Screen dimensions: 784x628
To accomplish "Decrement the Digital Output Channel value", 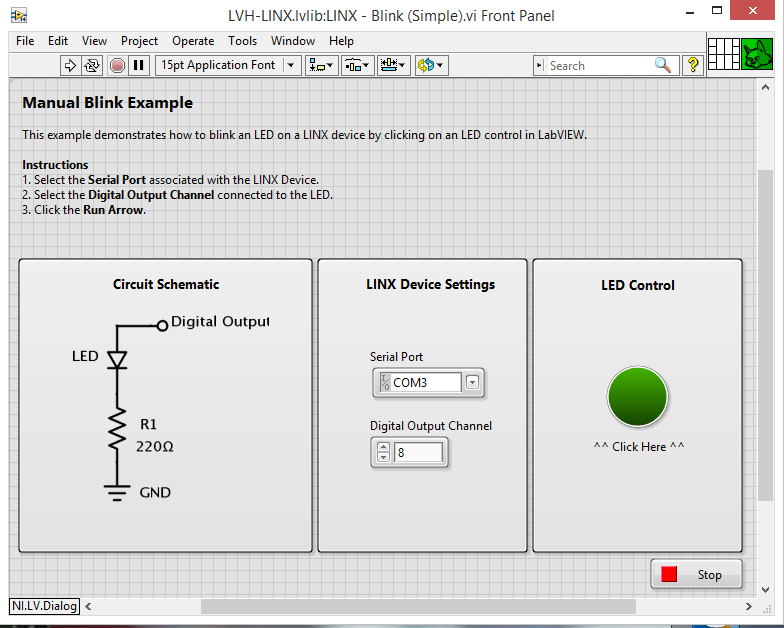I will pos(384,457).
